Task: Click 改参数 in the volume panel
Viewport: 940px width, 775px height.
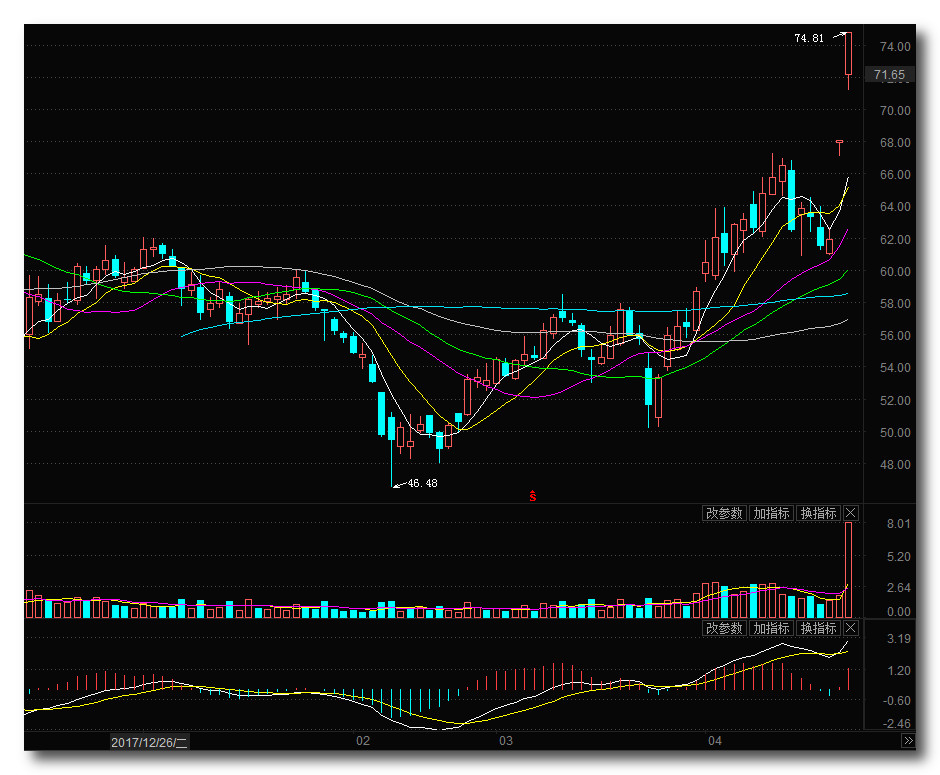Action: [724, 513]
